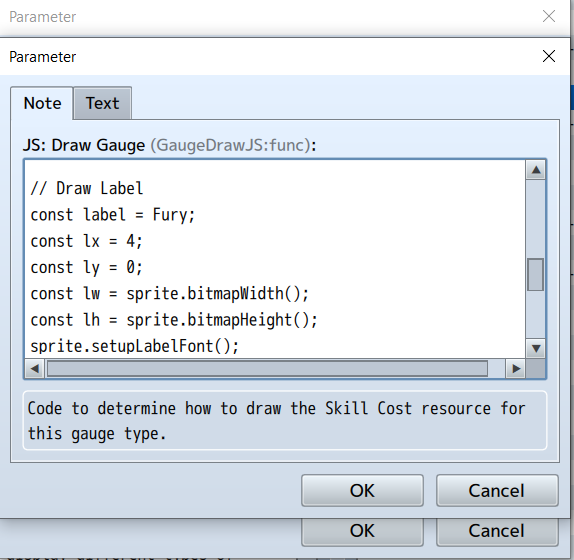
Task: Click the 'sprite.setupLabelFont();' line
Action: coord(134,346)
